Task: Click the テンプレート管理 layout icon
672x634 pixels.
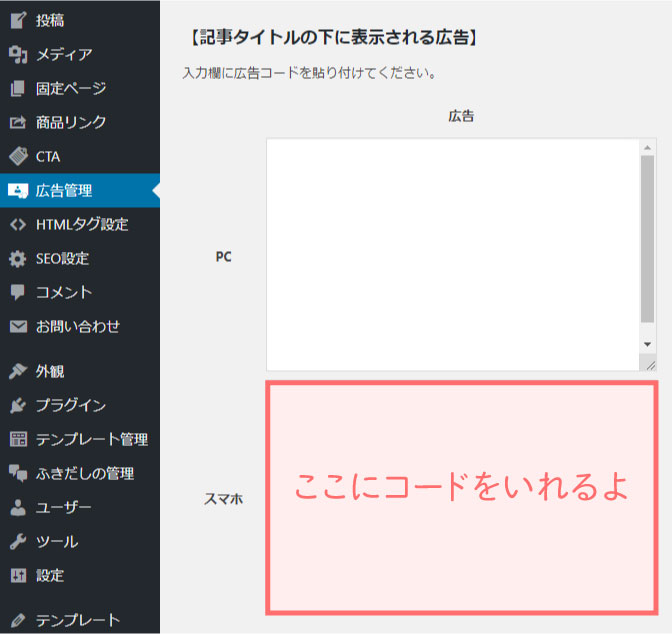Action: point(18,439)
